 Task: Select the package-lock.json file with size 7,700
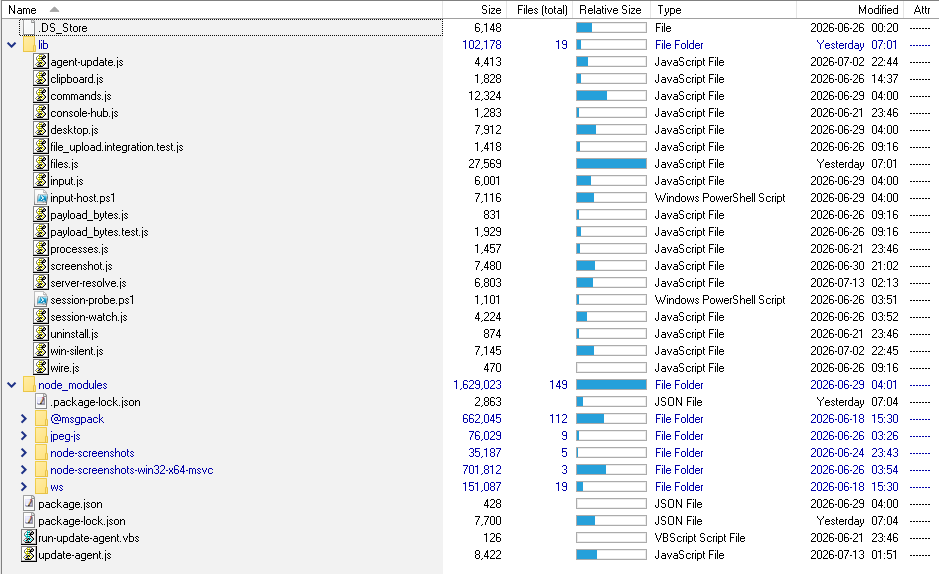point(81,521)
